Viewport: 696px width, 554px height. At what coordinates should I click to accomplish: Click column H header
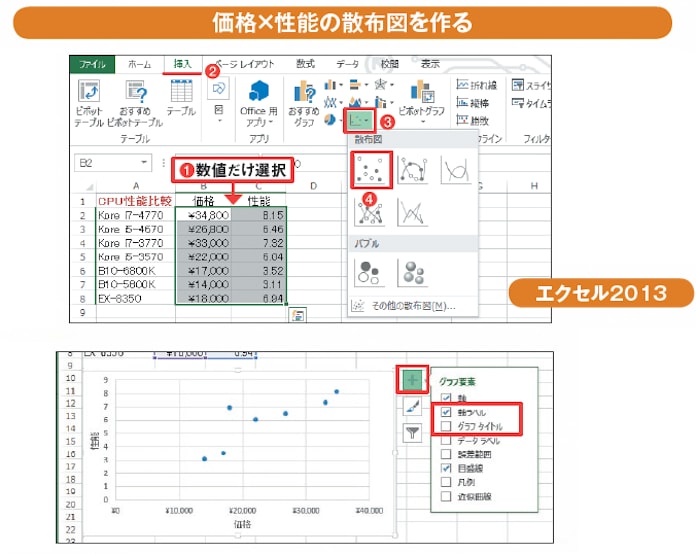(534, 186)
